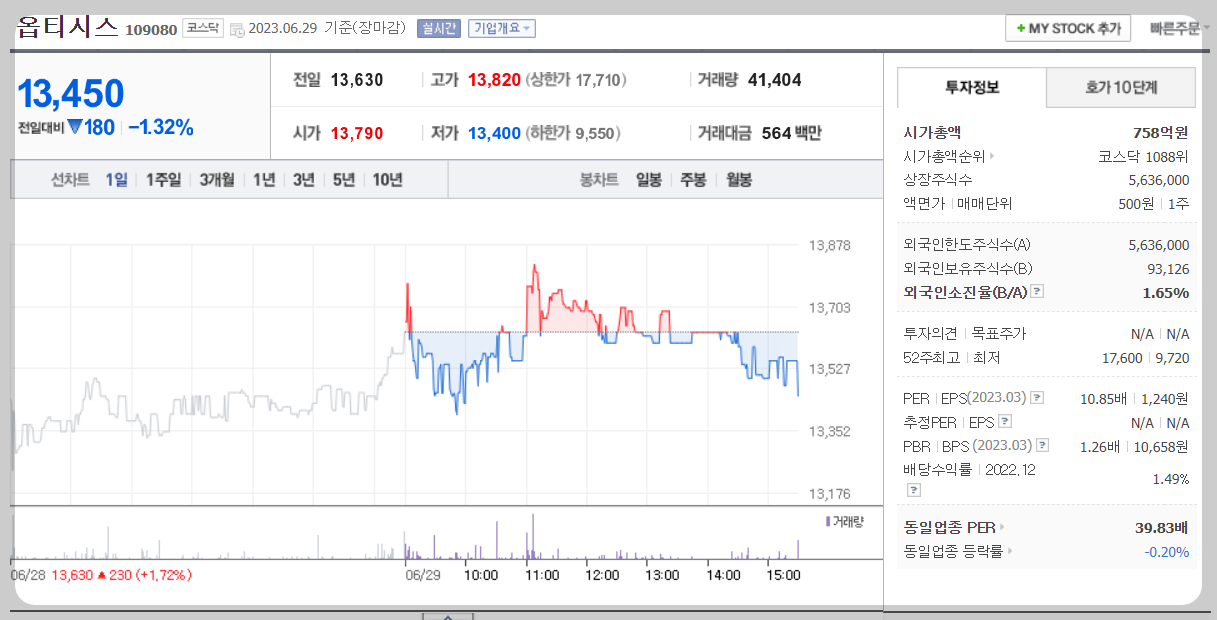The height and width of the screenshot is (620, 1217).
Task: Click the change rate −1.32%
Action: [x=161, y=128]
